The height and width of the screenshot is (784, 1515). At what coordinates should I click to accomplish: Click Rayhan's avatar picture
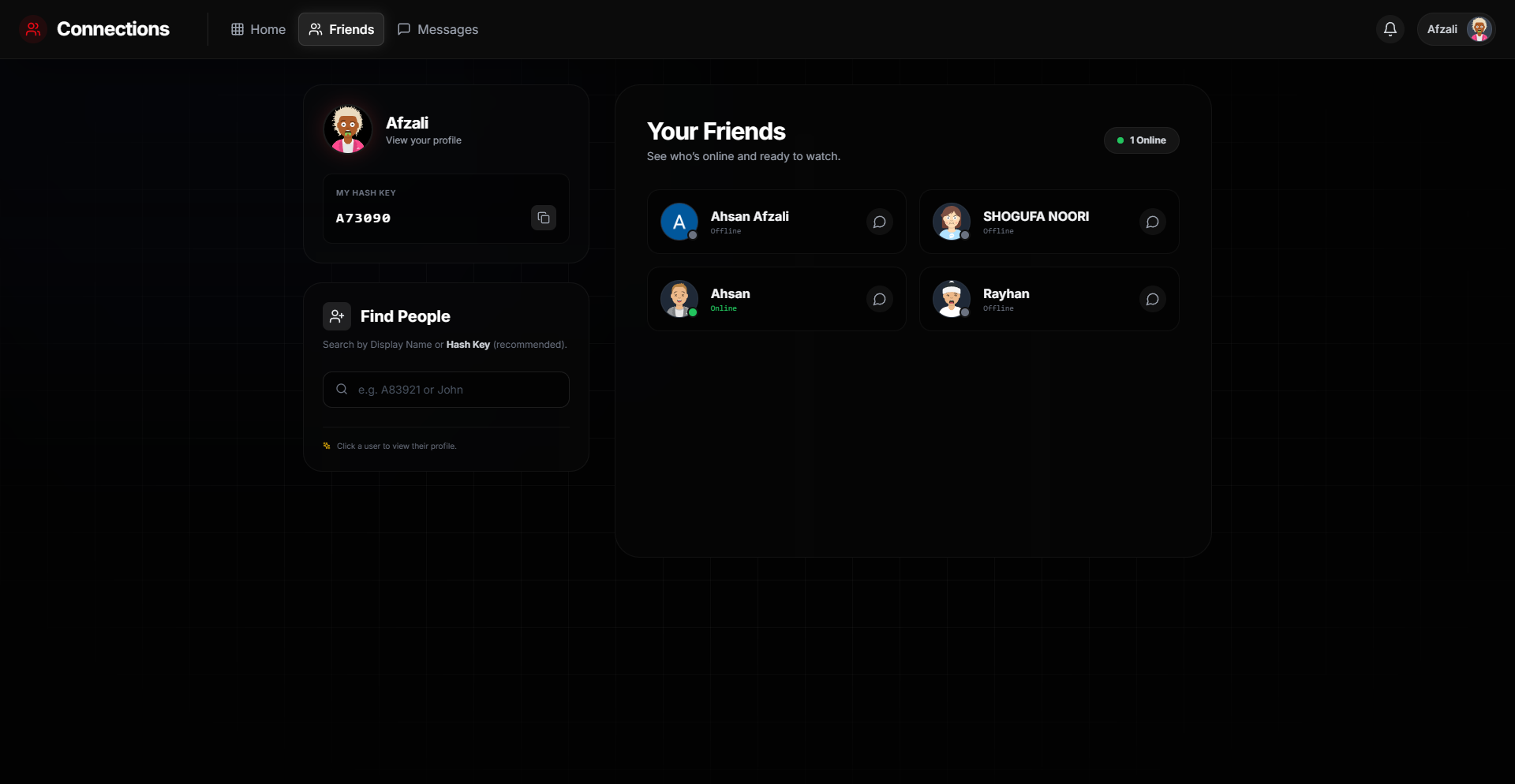952,300
